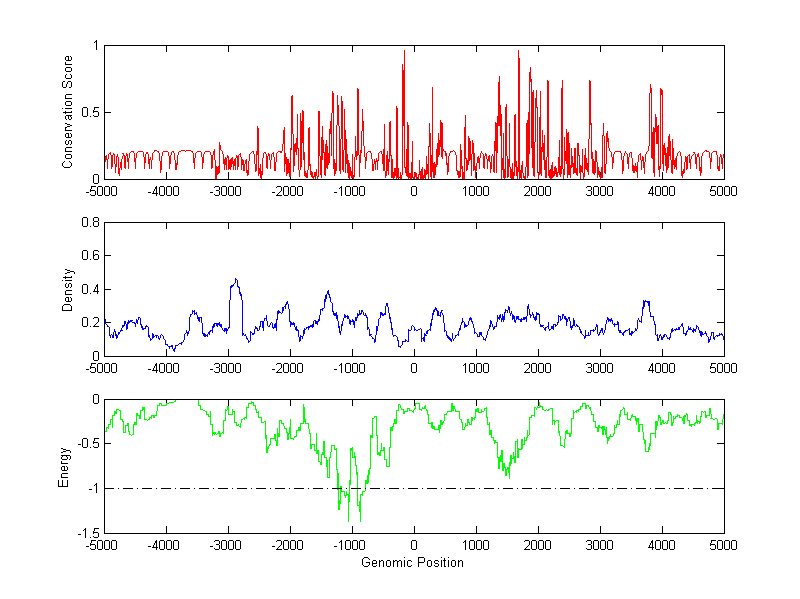Click the -0.5 tick label on Energy axis
Screen dimensions: 800x599
tap(87, 444)
